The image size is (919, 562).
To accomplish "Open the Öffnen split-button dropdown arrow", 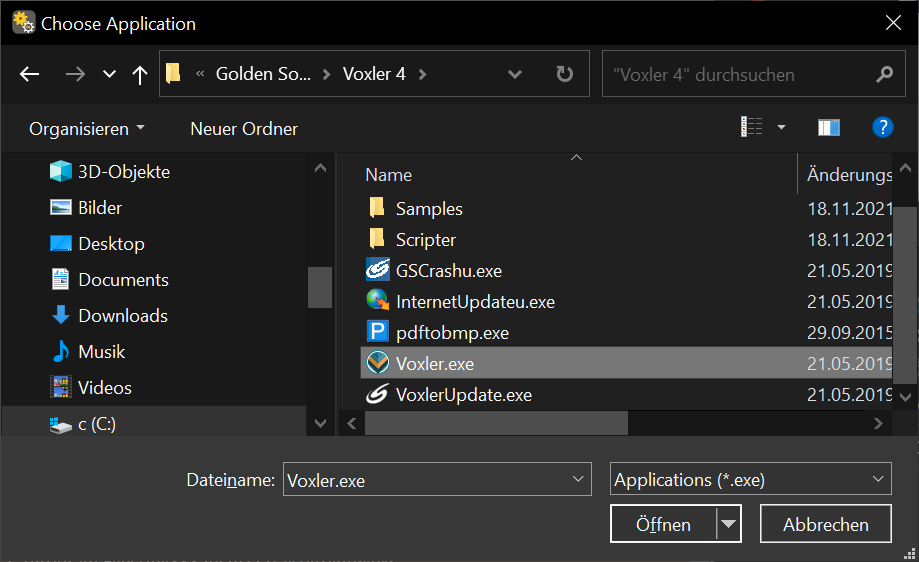I will [x=729, y=523].
